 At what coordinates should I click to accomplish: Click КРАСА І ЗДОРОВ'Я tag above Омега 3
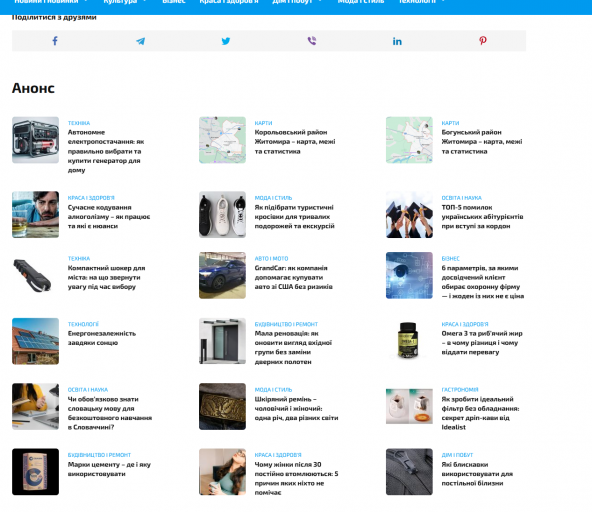click(x=465, y=324)
